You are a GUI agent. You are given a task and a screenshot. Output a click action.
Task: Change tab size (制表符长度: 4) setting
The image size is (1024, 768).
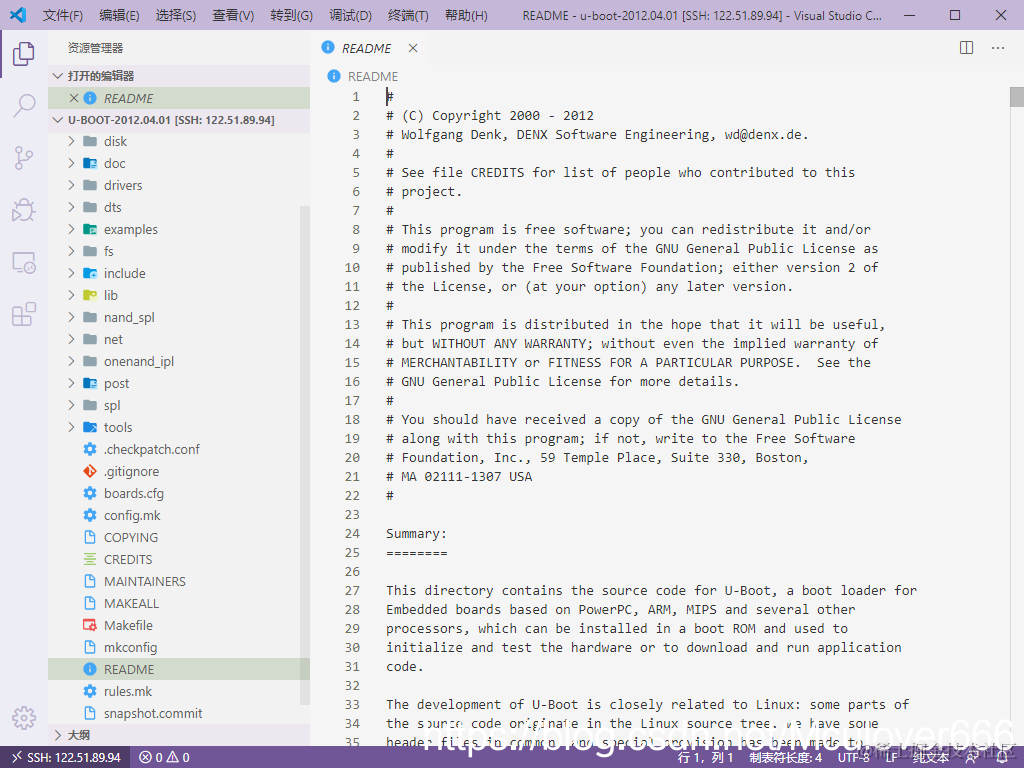click(786, 758)
